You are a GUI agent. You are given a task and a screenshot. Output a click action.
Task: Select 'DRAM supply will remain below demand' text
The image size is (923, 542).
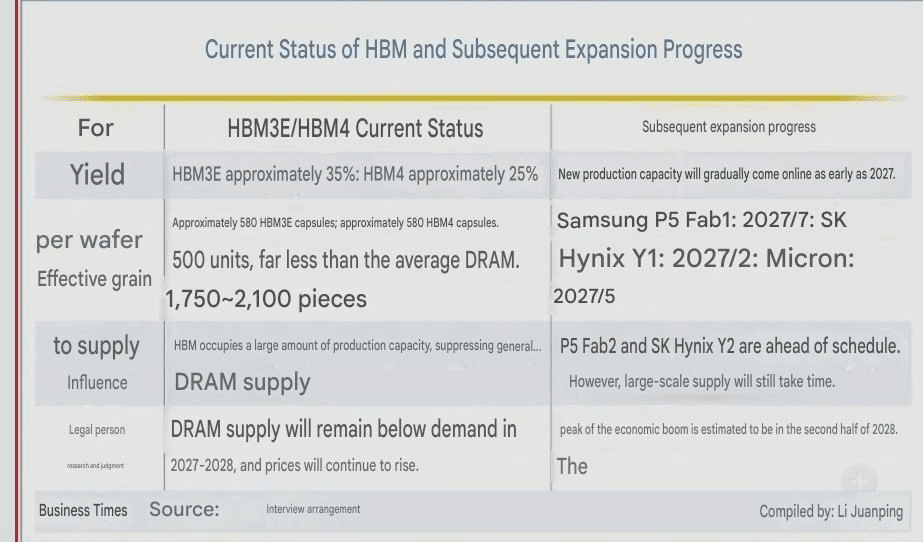tap(344, 429)
